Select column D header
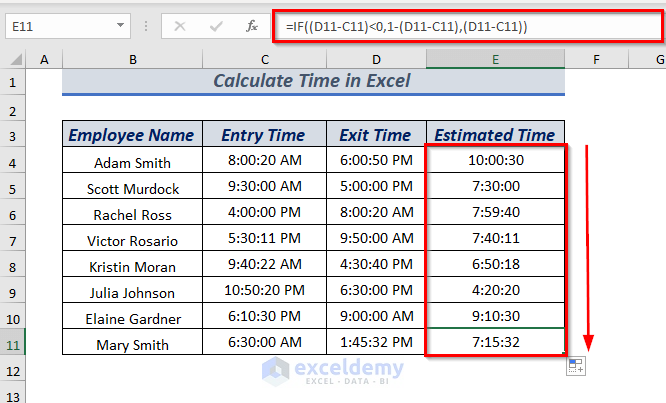The width and height of the screenshot is (666, 403). [x=376, y=59]
